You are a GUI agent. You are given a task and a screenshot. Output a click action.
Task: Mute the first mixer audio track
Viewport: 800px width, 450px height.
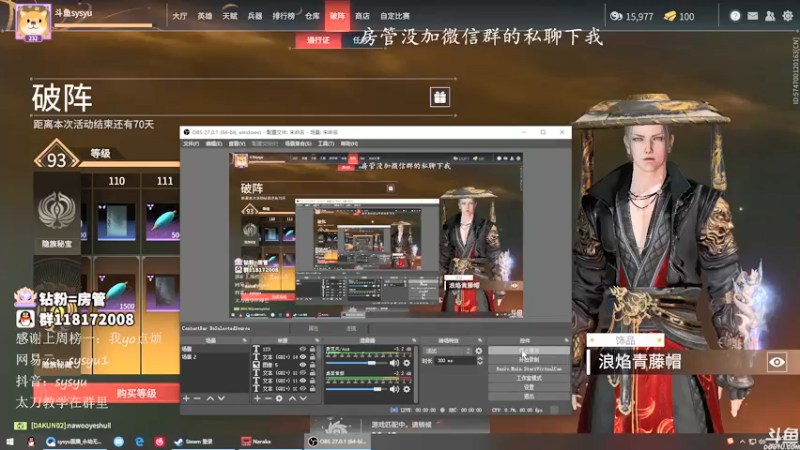394,363
